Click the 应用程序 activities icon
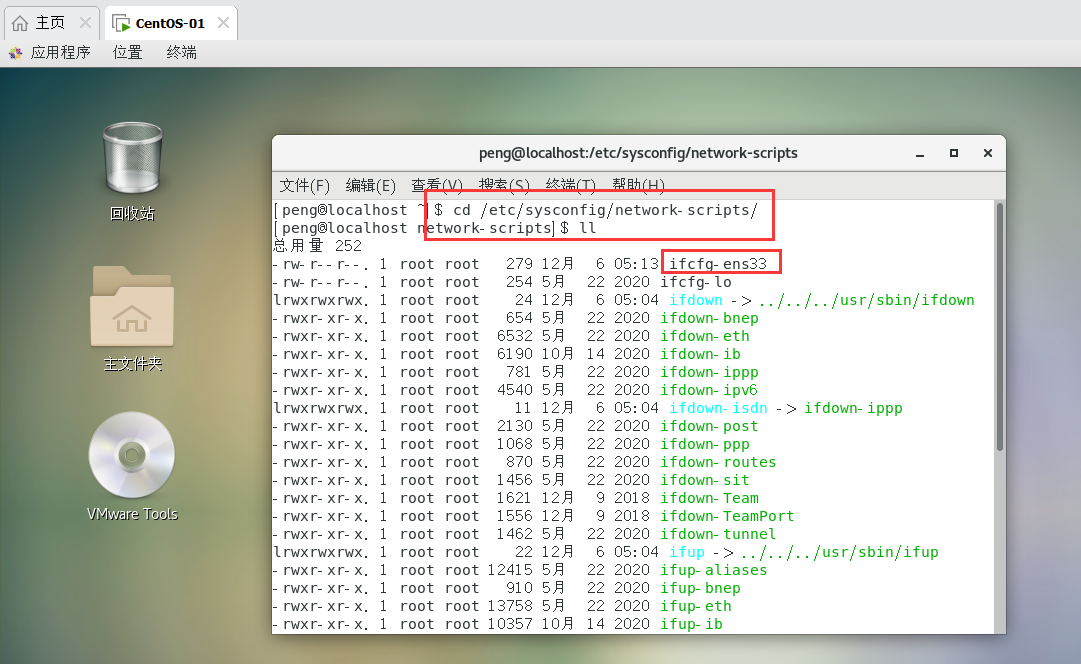Image resolution: width=1081 pixels, height=664 pixels. pos(15,52)
